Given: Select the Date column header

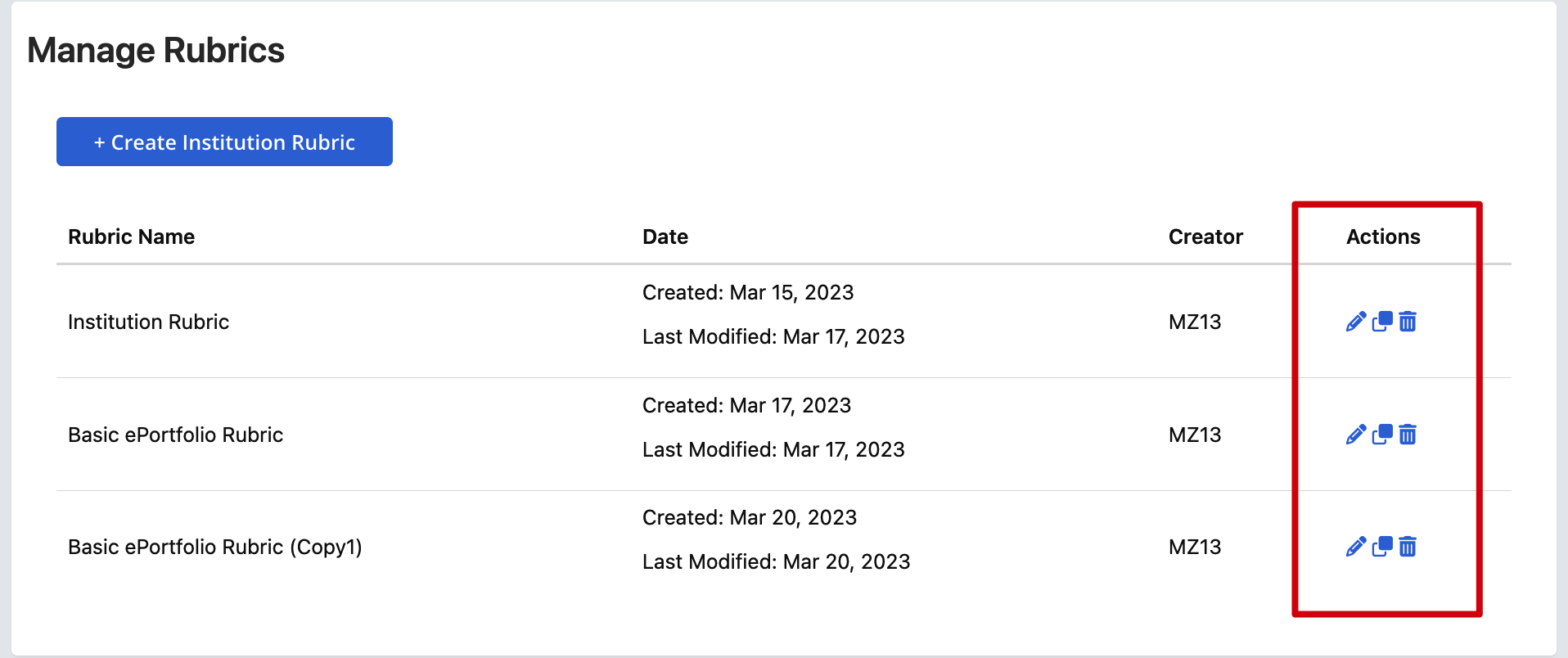Looking at the screenshot, I should point(665,237).
